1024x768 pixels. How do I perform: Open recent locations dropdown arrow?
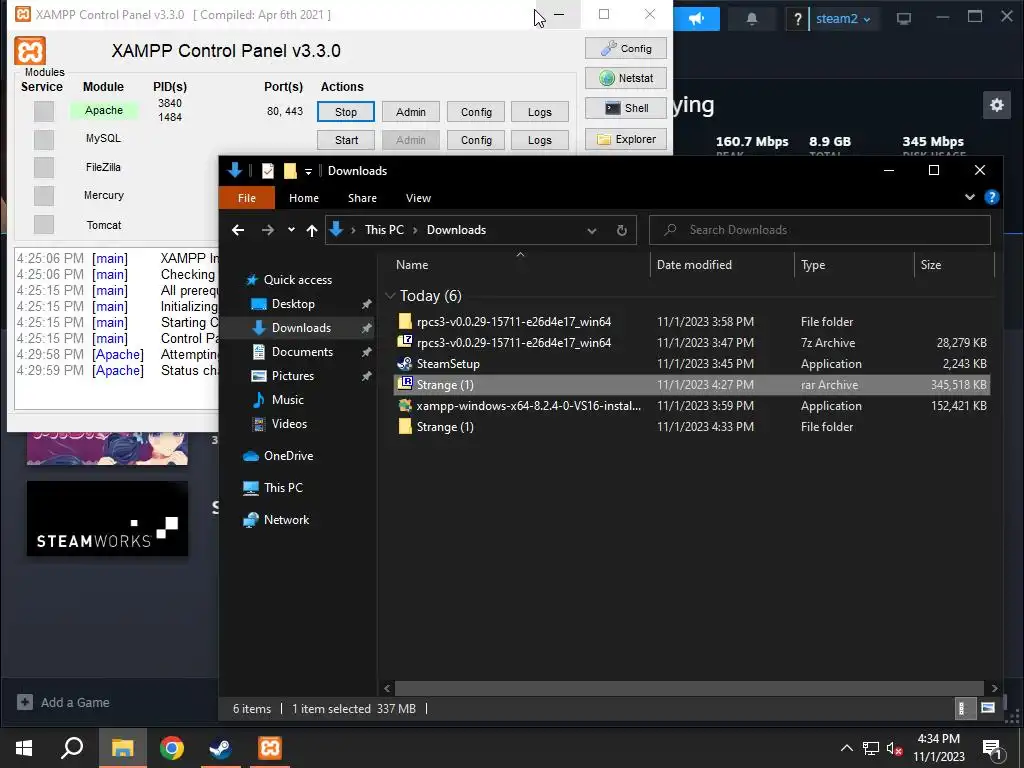[x=291, y=230]
